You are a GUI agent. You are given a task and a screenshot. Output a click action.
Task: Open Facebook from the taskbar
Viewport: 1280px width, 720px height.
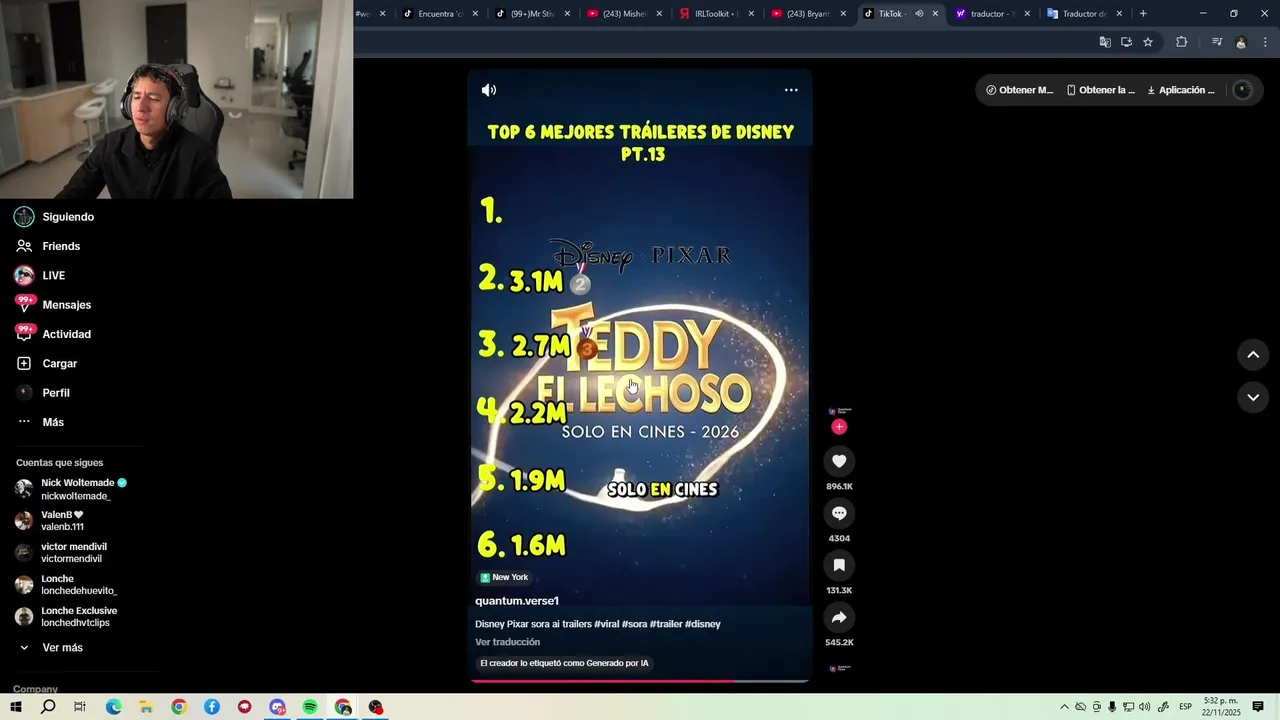pos(212,707)
